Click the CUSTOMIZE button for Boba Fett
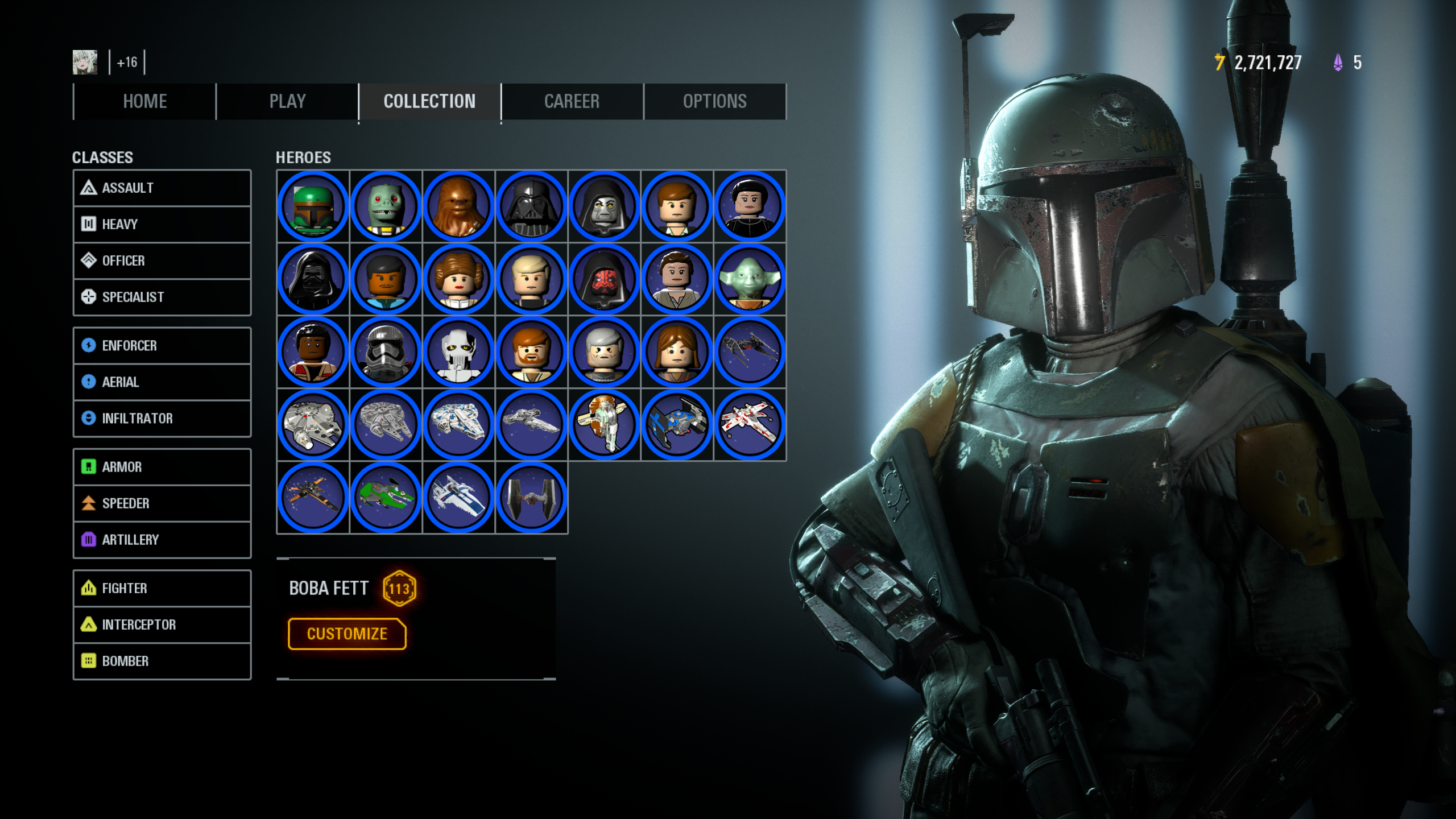 (347, 633)
